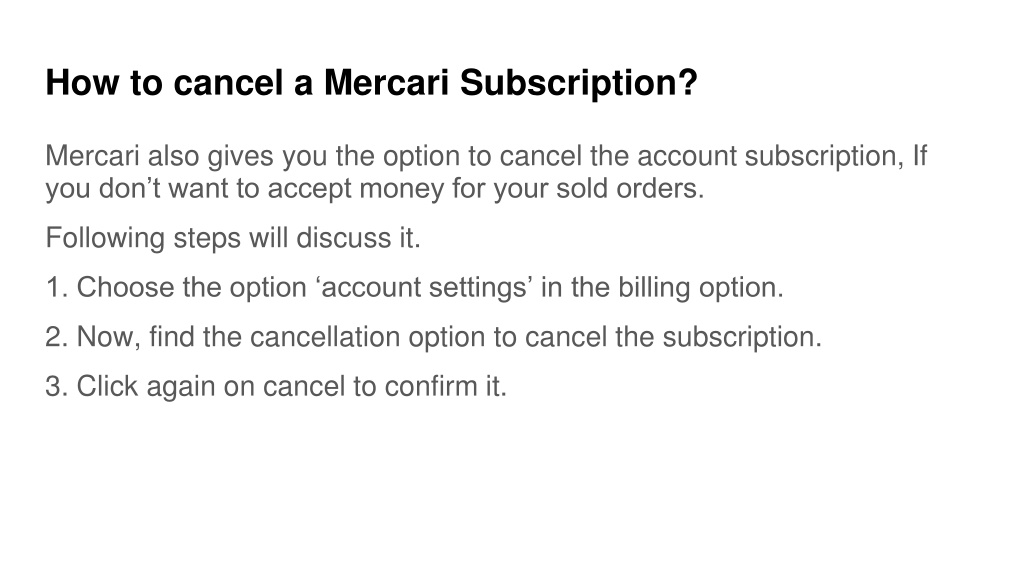The image size is (1024, 576).
Task: Select the slide title about Mercari Subscription
Action: (372, 83)
